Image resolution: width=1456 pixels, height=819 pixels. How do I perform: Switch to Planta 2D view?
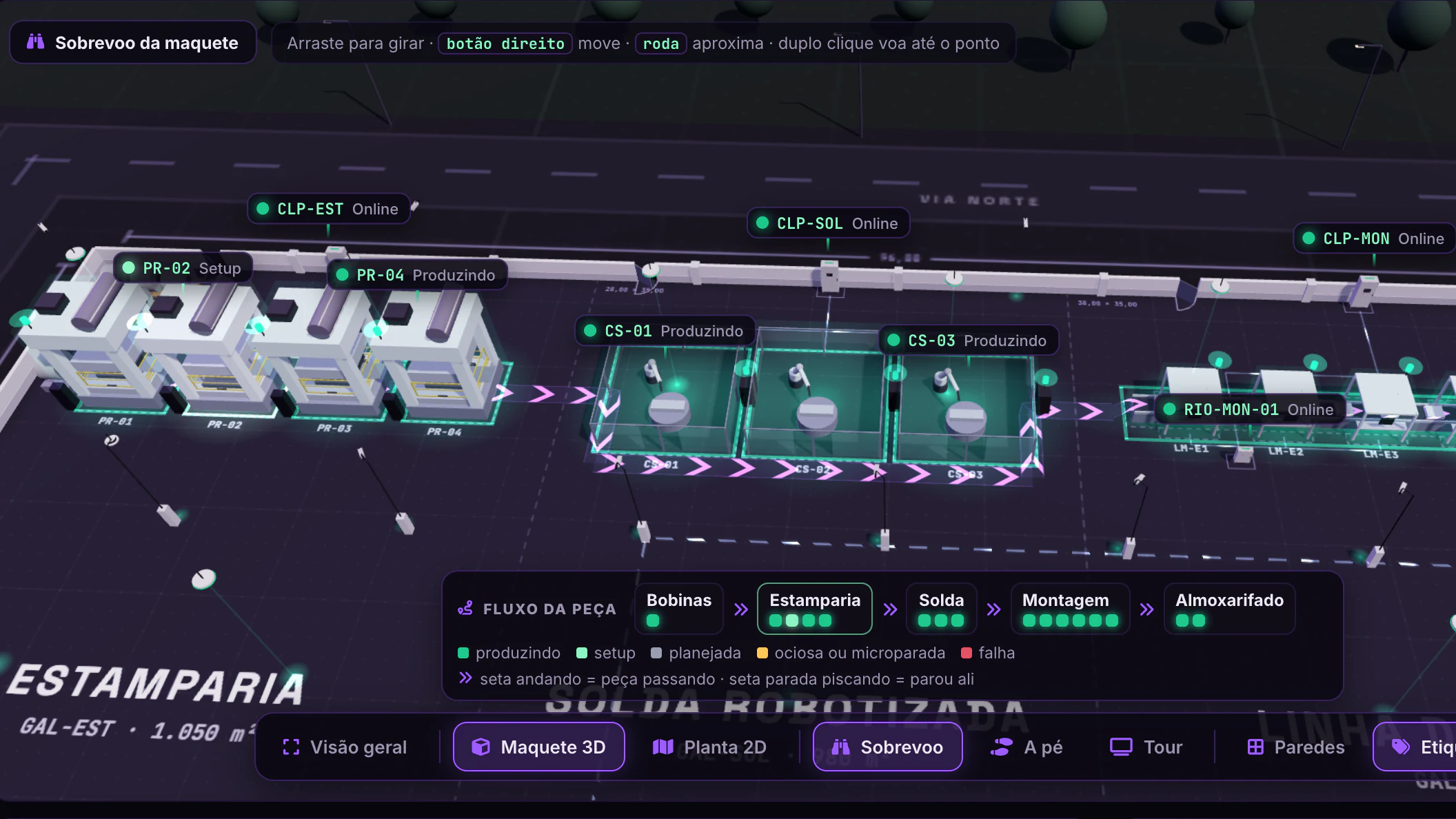point(709,747)
